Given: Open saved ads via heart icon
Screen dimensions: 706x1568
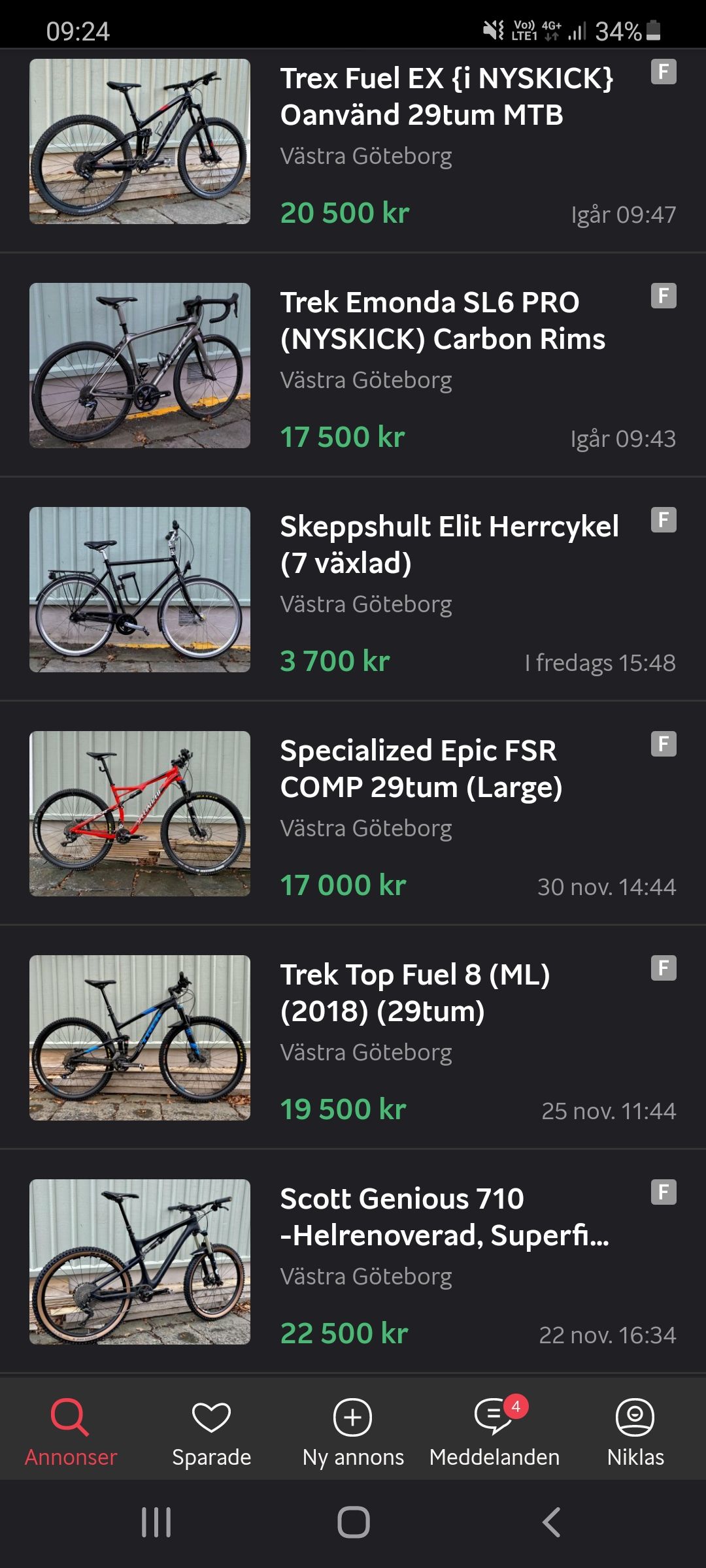Looking at the screenshot, I should pos(211,1416).
